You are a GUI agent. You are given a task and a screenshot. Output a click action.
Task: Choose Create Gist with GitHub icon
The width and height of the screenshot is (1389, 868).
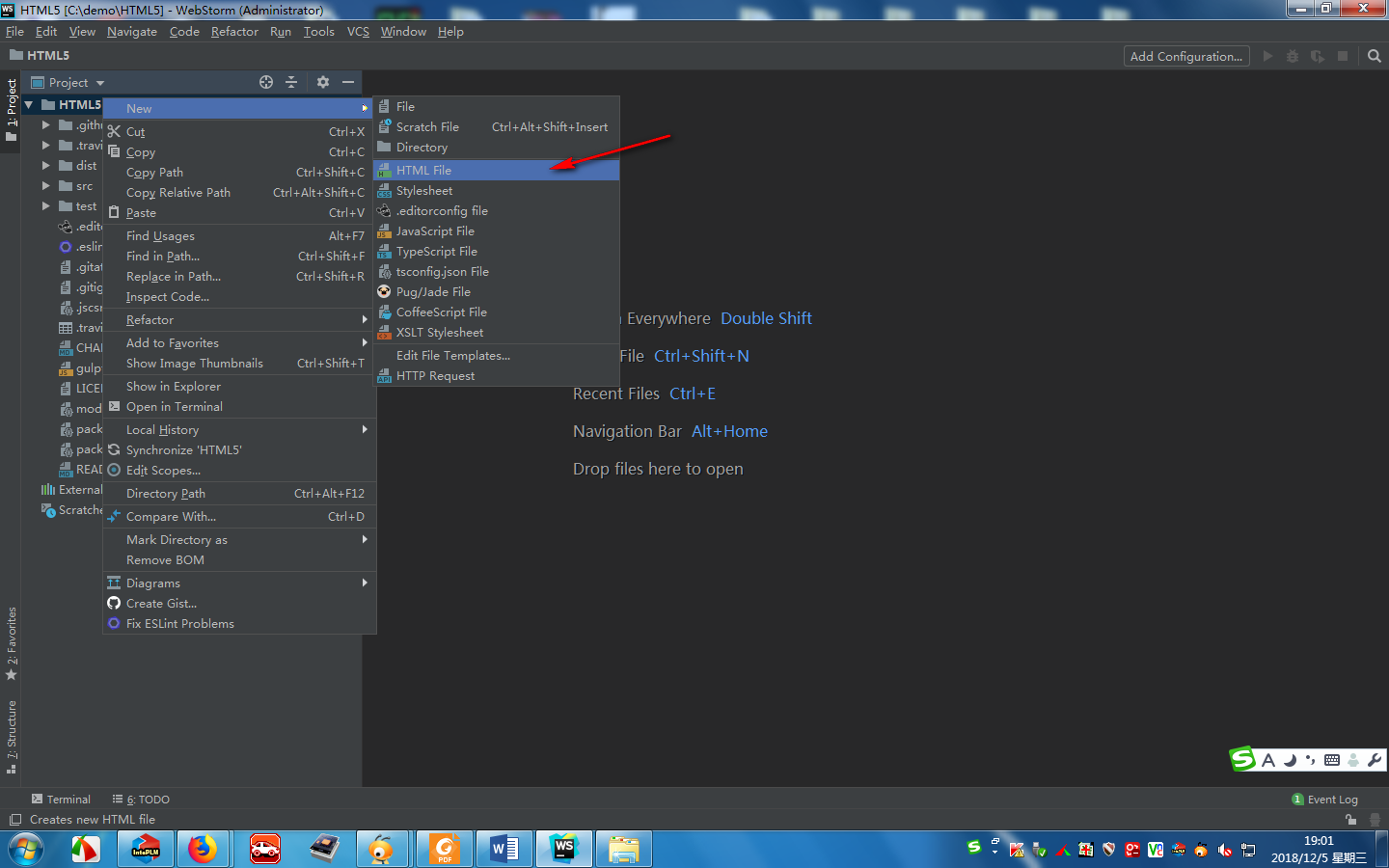pos(239,604)
